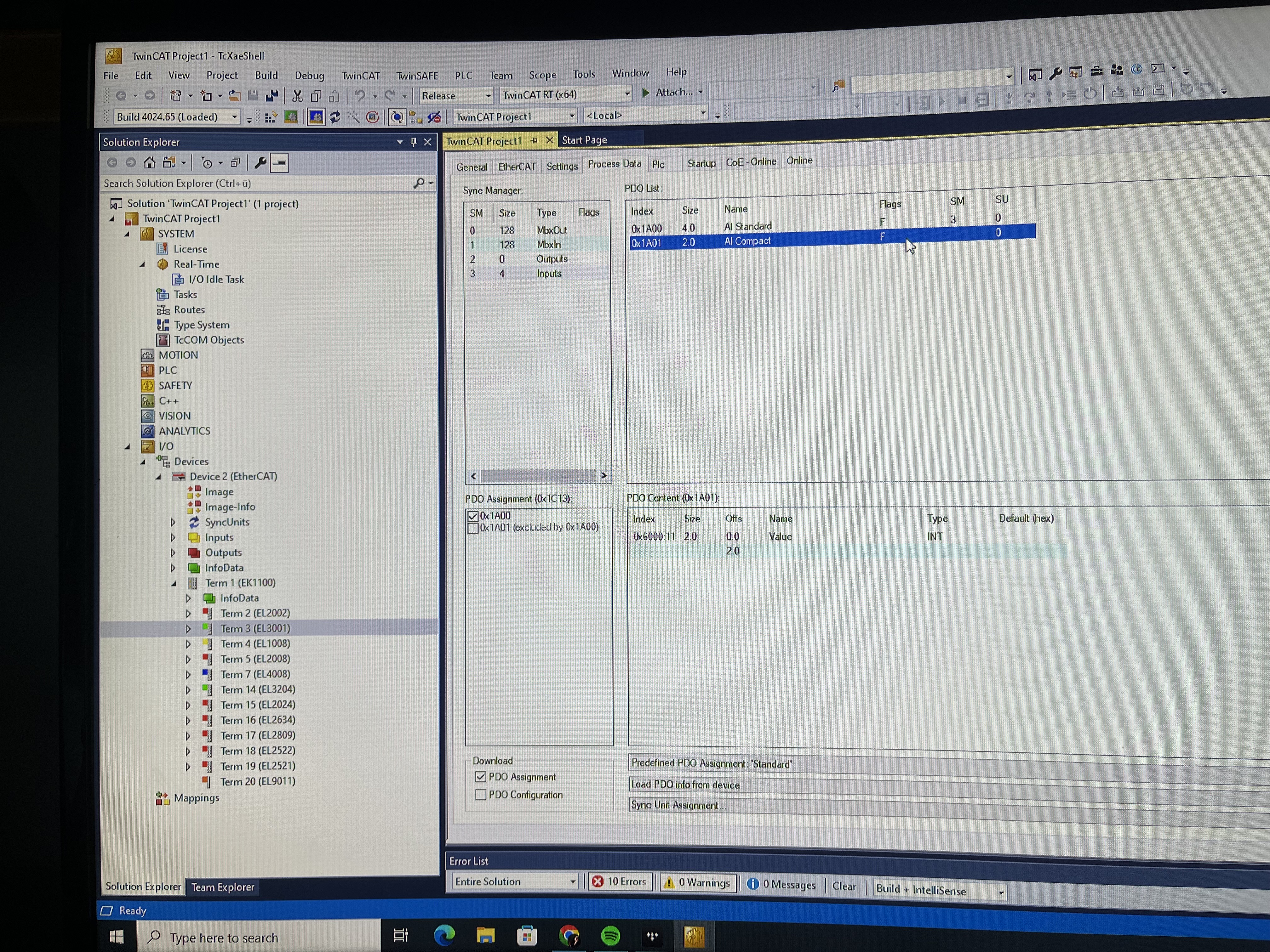The image size is (1270, 952).
Task: Click the Reload Devices arrows icon
Action: 335,118
